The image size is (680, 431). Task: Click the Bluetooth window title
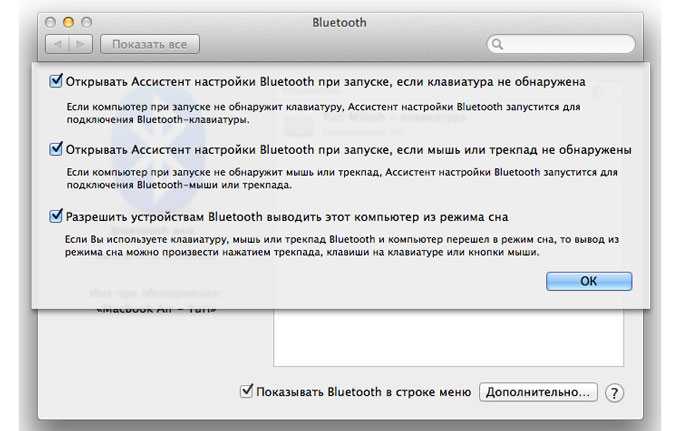339,23
